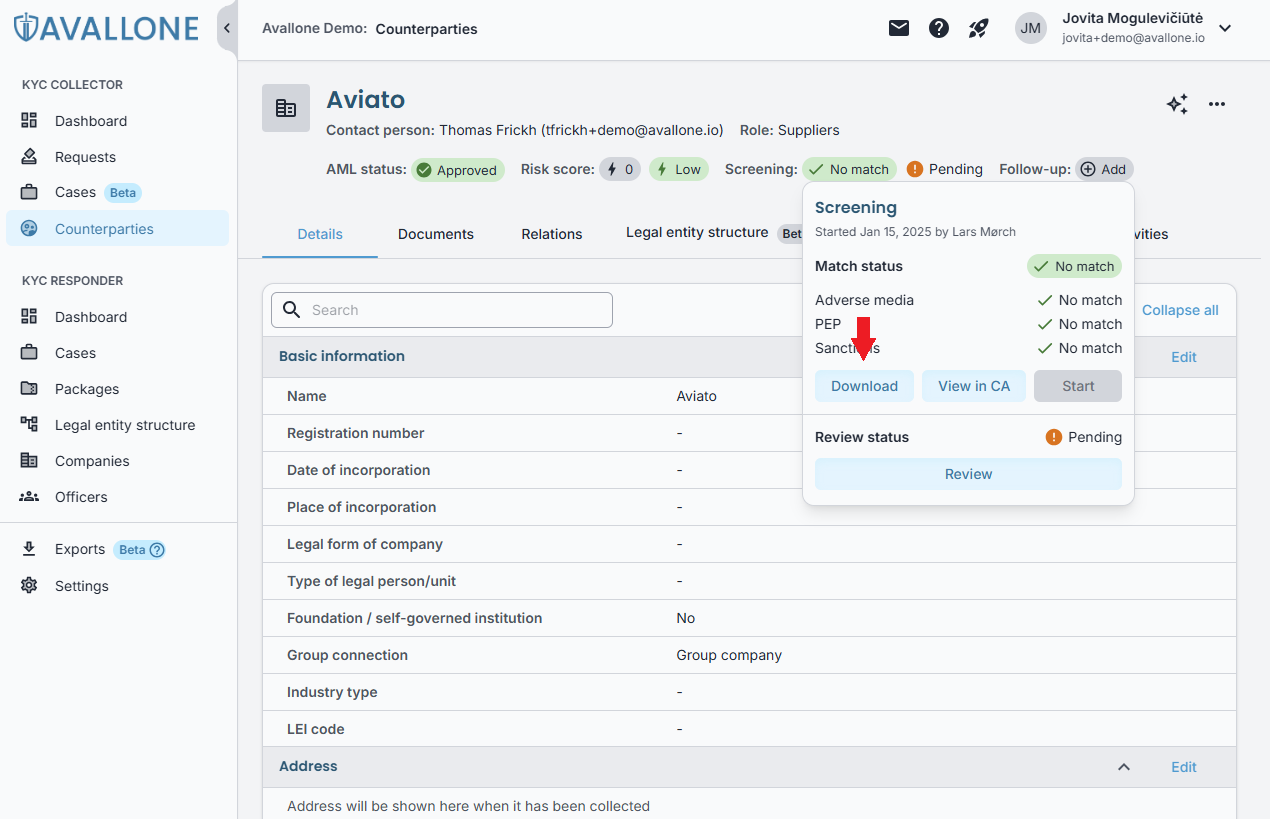Viewport: 1270px width, 819px height.
Task: Click the Breadcrumb Counterparties text
Action: click(x=426, y=29)
